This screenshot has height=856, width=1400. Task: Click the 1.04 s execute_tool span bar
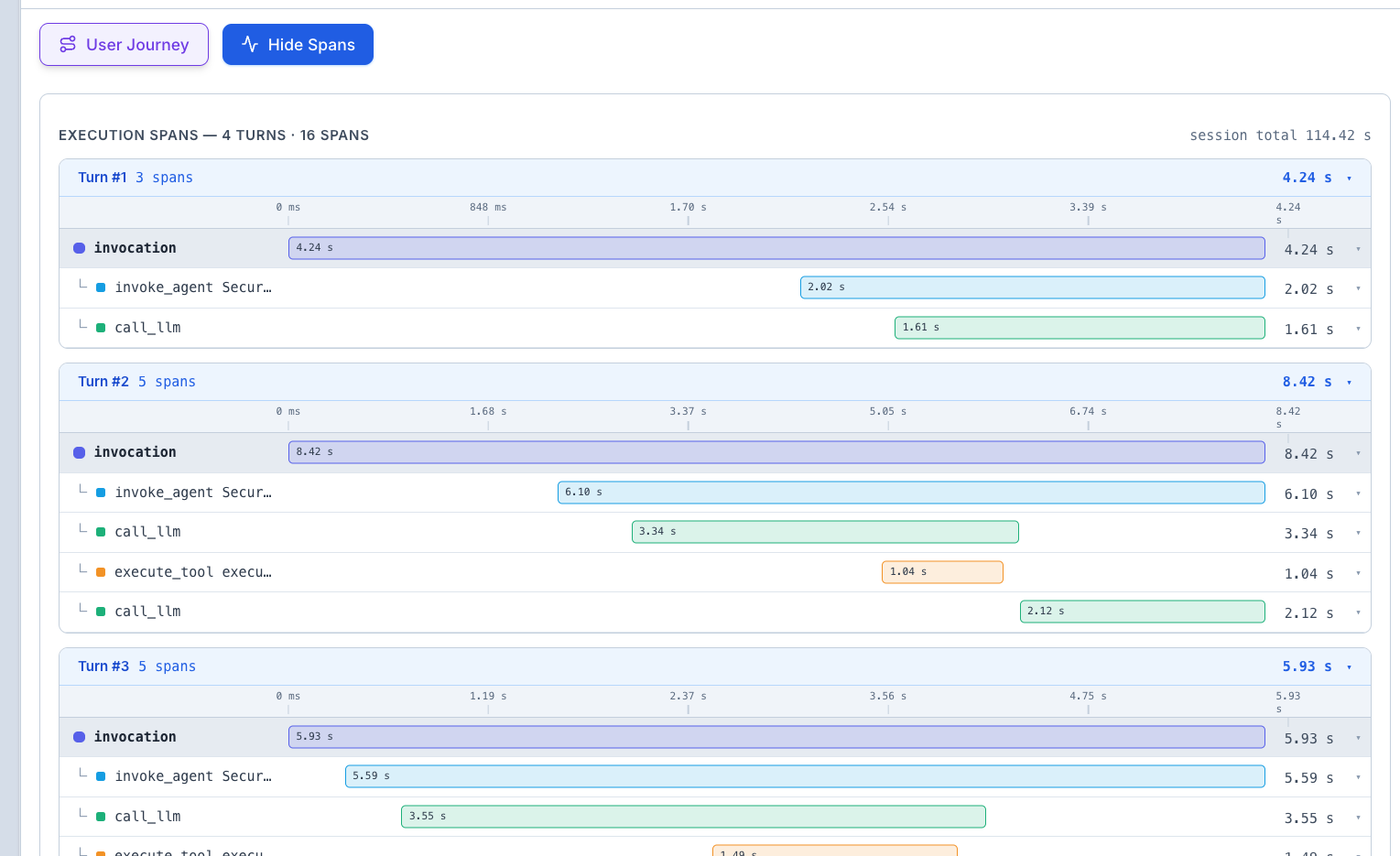pos(942,571)
